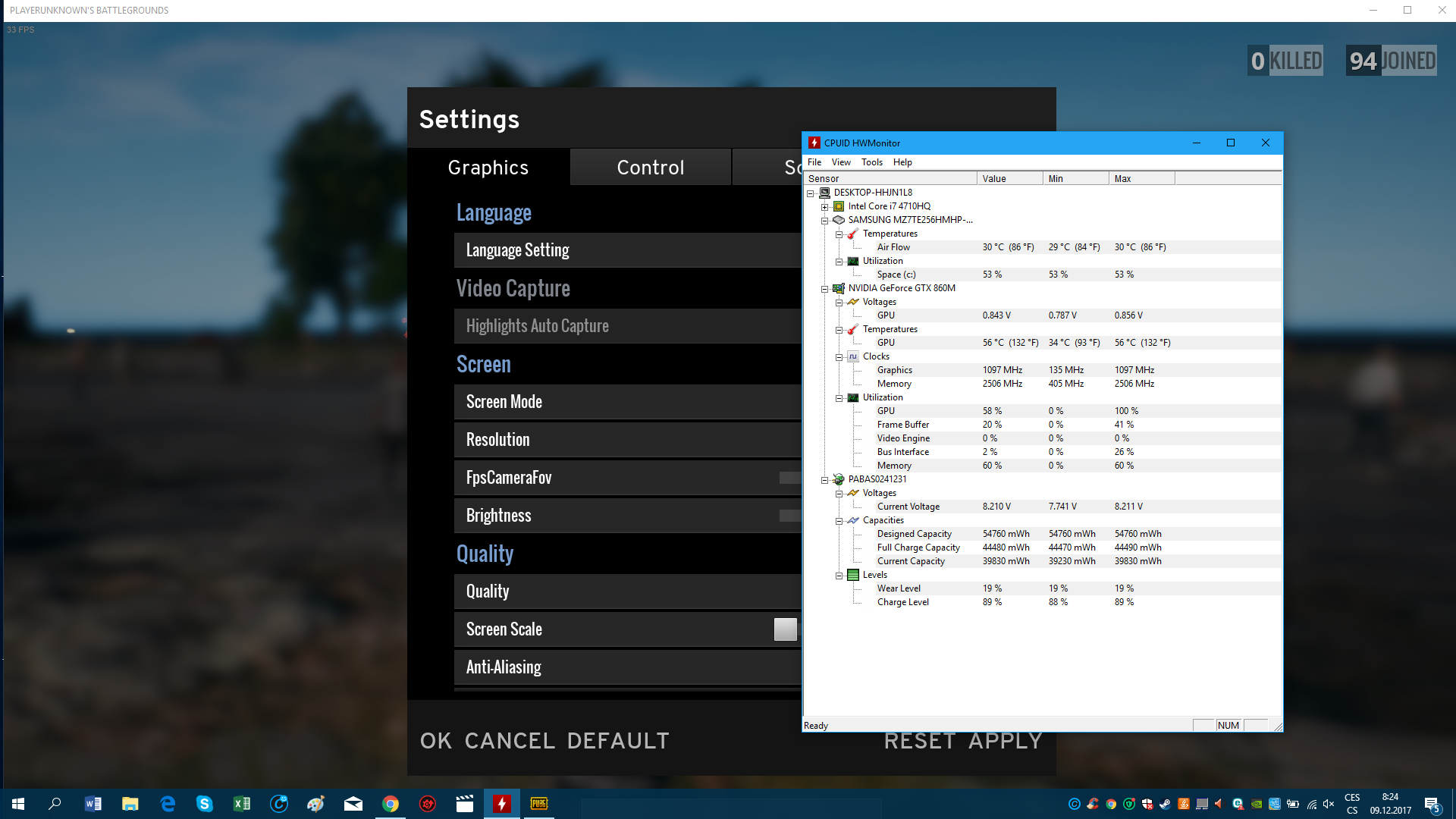Click the muted volume tray icon
This screenshot has width=1456, height=819.
(1329, 804)
